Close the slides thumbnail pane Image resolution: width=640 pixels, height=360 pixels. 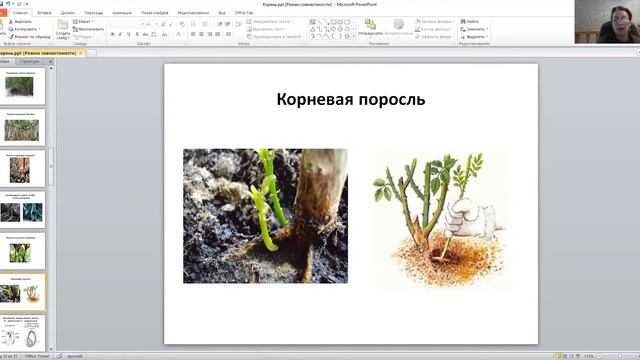point(51,61)
